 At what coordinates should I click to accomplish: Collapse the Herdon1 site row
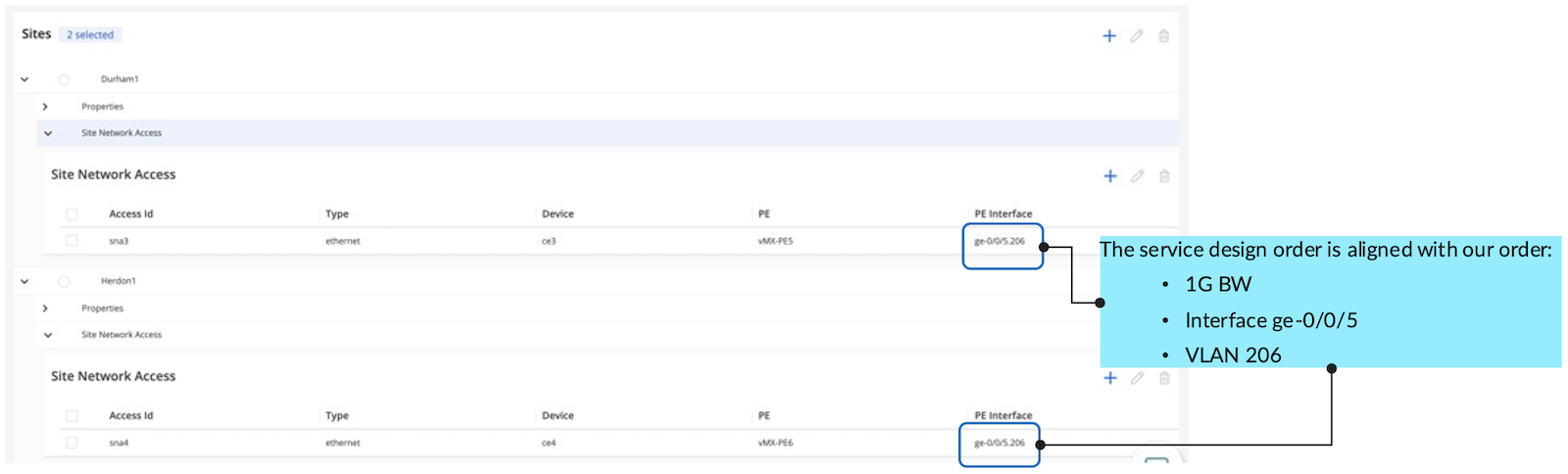coord(24,281)
